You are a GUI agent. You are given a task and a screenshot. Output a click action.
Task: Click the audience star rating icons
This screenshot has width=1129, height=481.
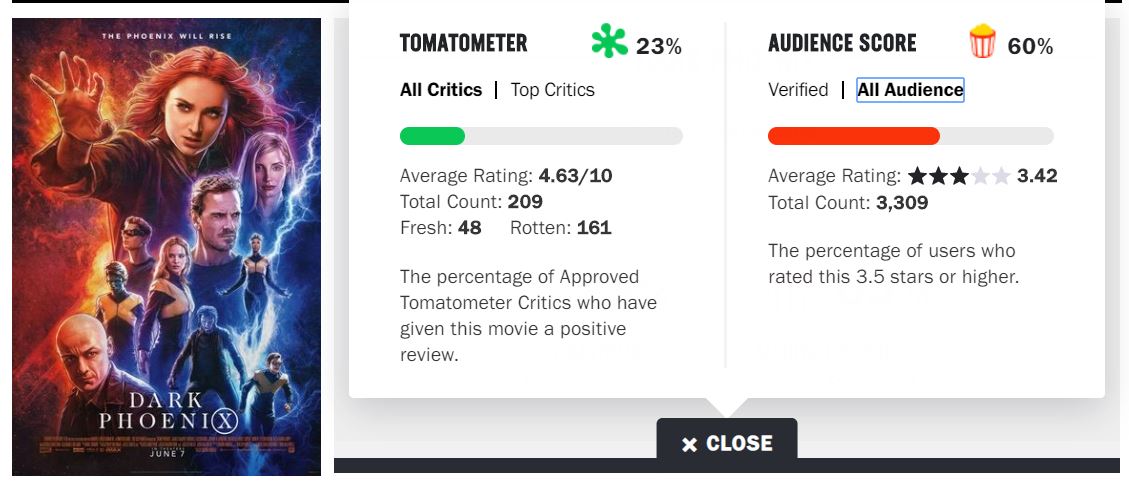point(960,177)
